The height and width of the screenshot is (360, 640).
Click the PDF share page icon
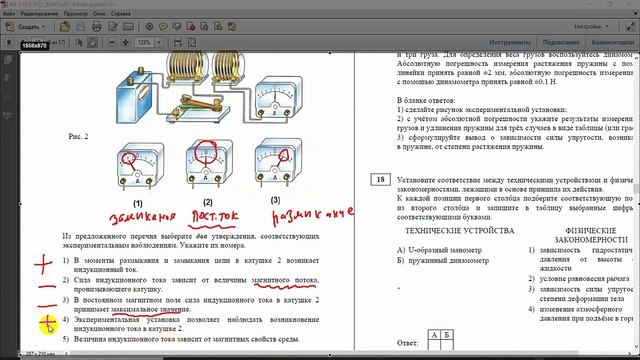[218, 27]
